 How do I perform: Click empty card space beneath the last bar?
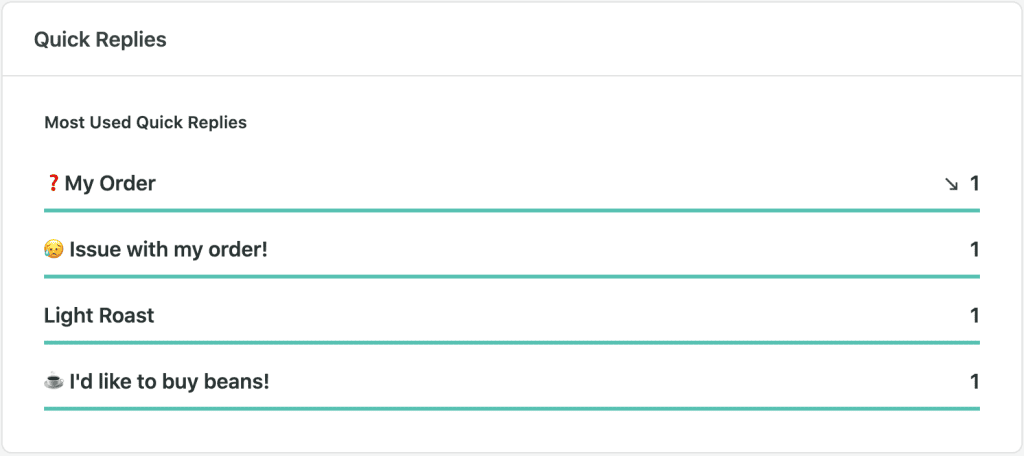[x=512, y=431]
